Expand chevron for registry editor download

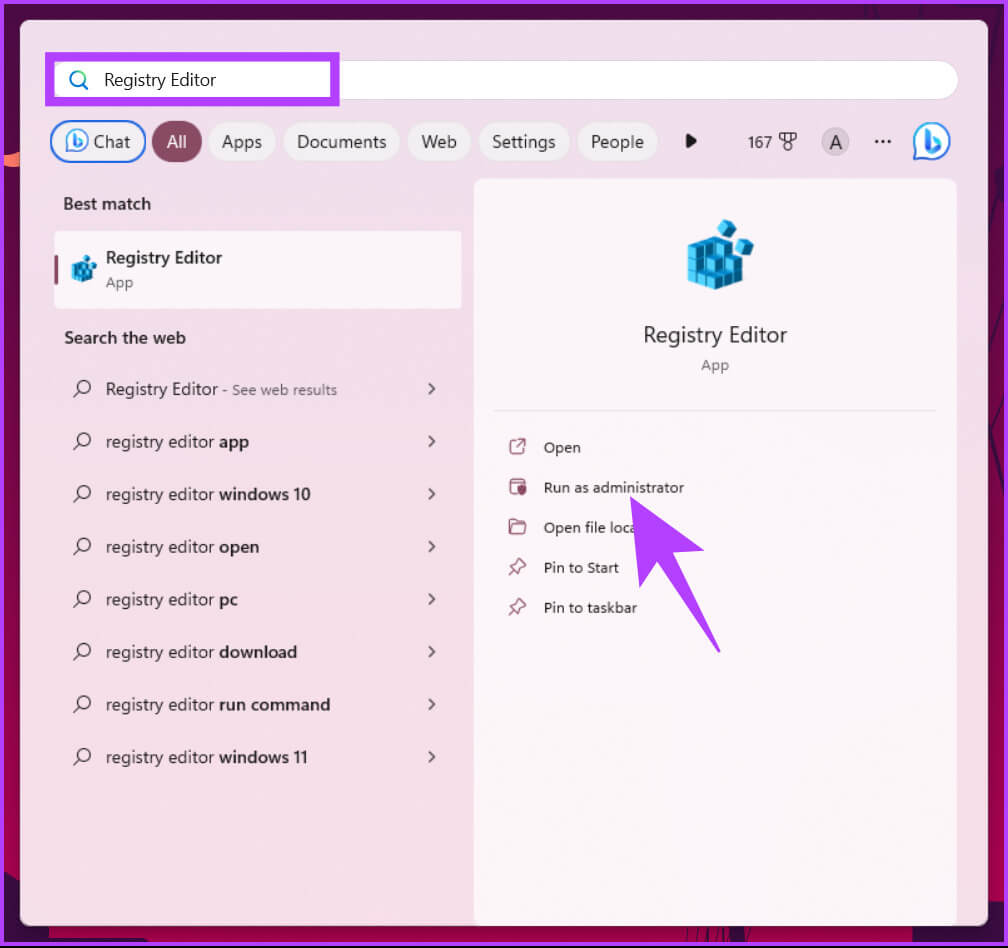[431, 652]
